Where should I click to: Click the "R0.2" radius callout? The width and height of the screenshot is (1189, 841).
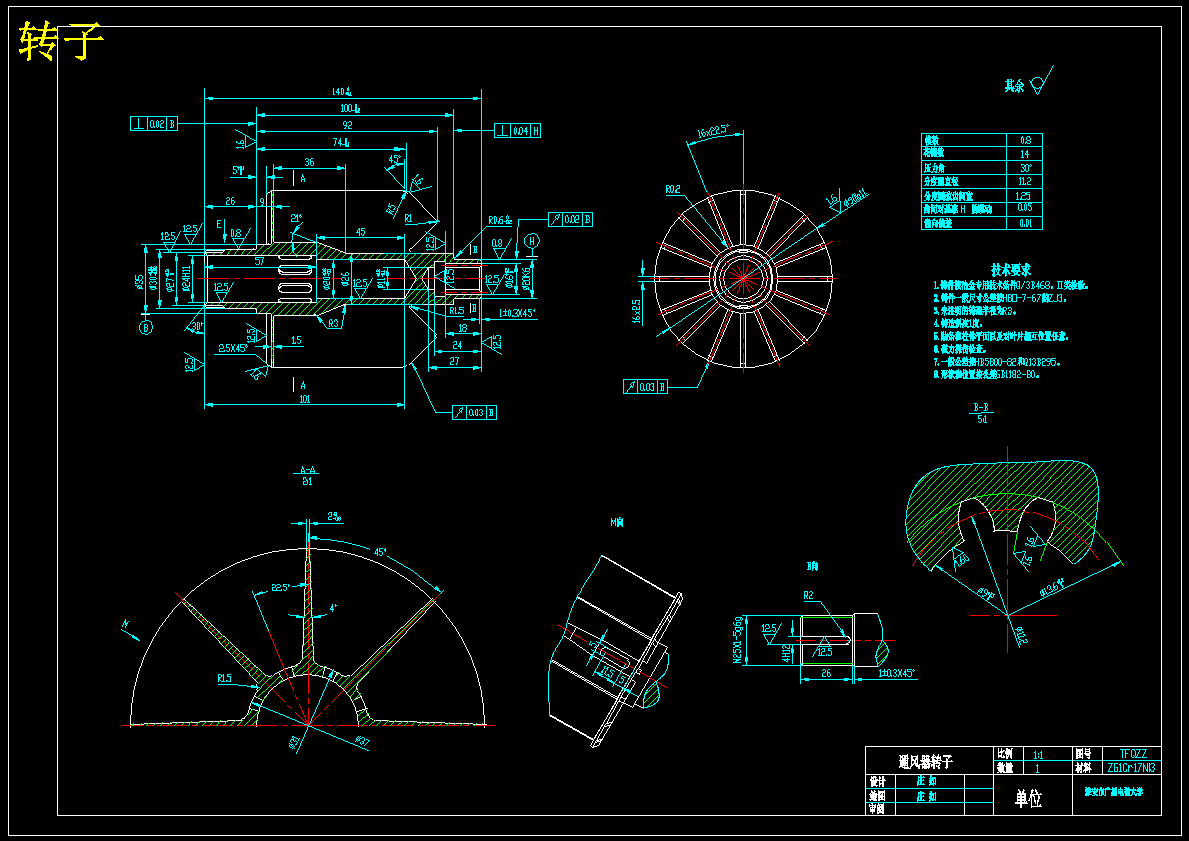click(673, 190)
